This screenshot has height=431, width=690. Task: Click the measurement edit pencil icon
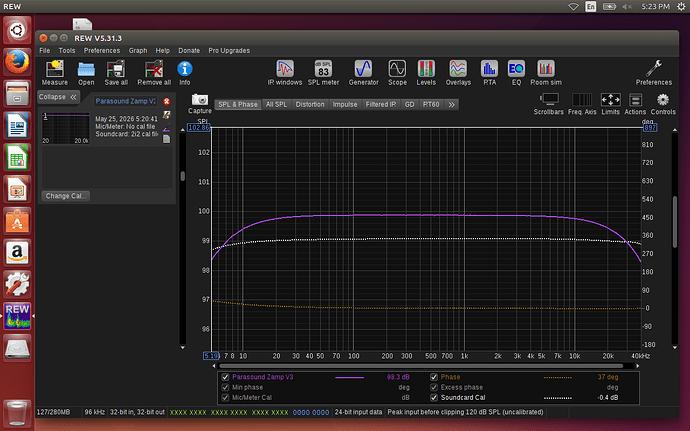(166, 115)
